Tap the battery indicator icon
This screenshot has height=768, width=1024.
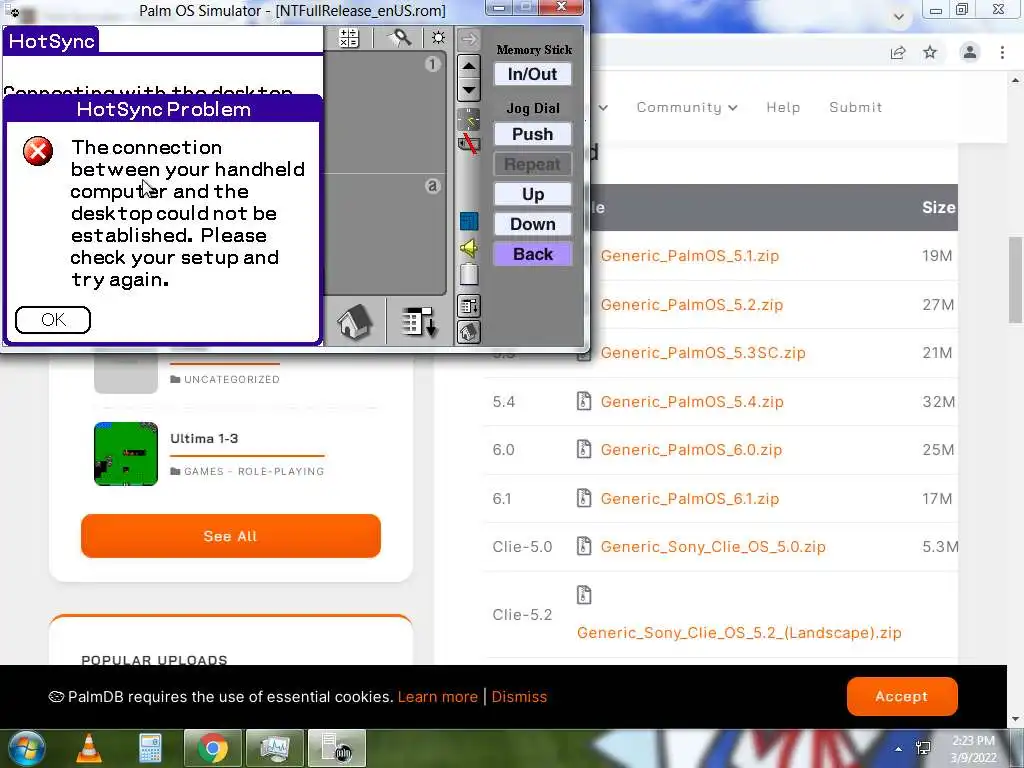(469, 274)
